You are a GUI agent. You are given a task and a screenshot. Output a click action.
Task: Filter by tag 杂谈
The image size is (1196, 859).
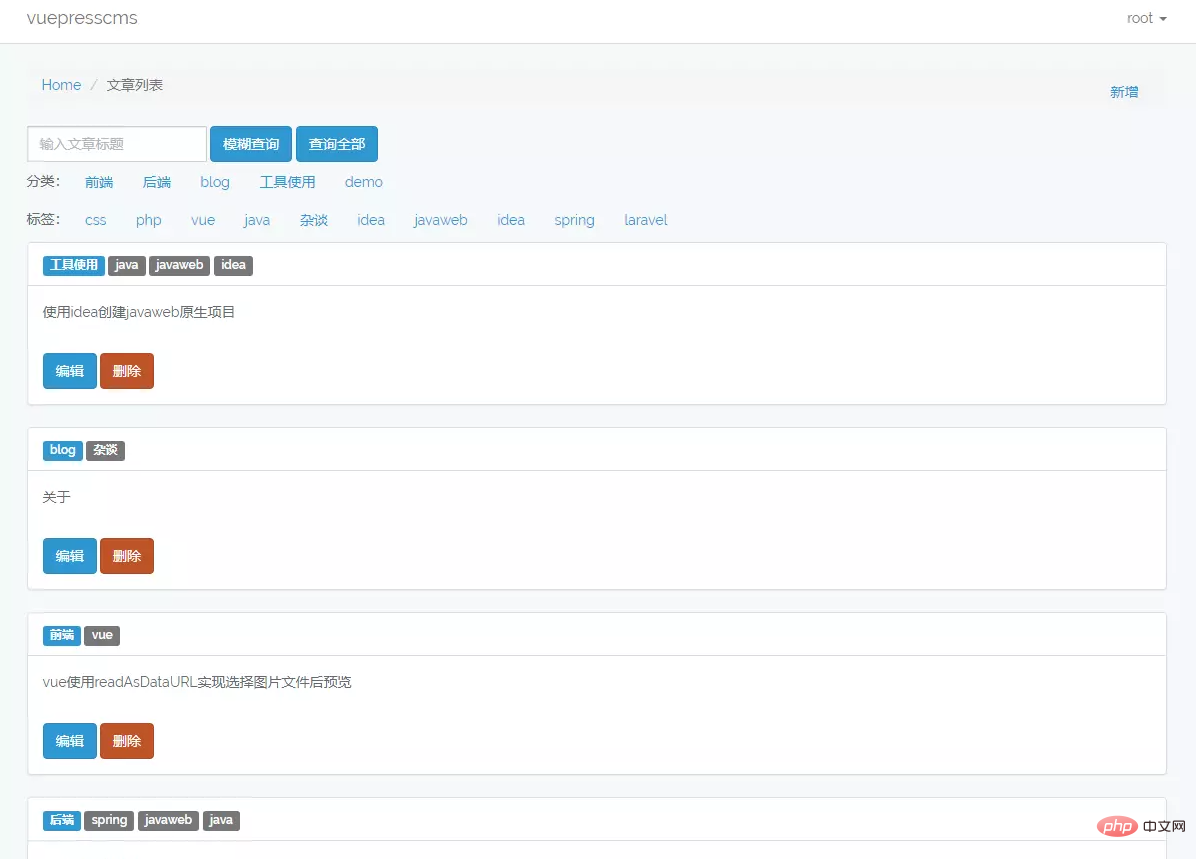pyautogui.click(x=313, y=220)
